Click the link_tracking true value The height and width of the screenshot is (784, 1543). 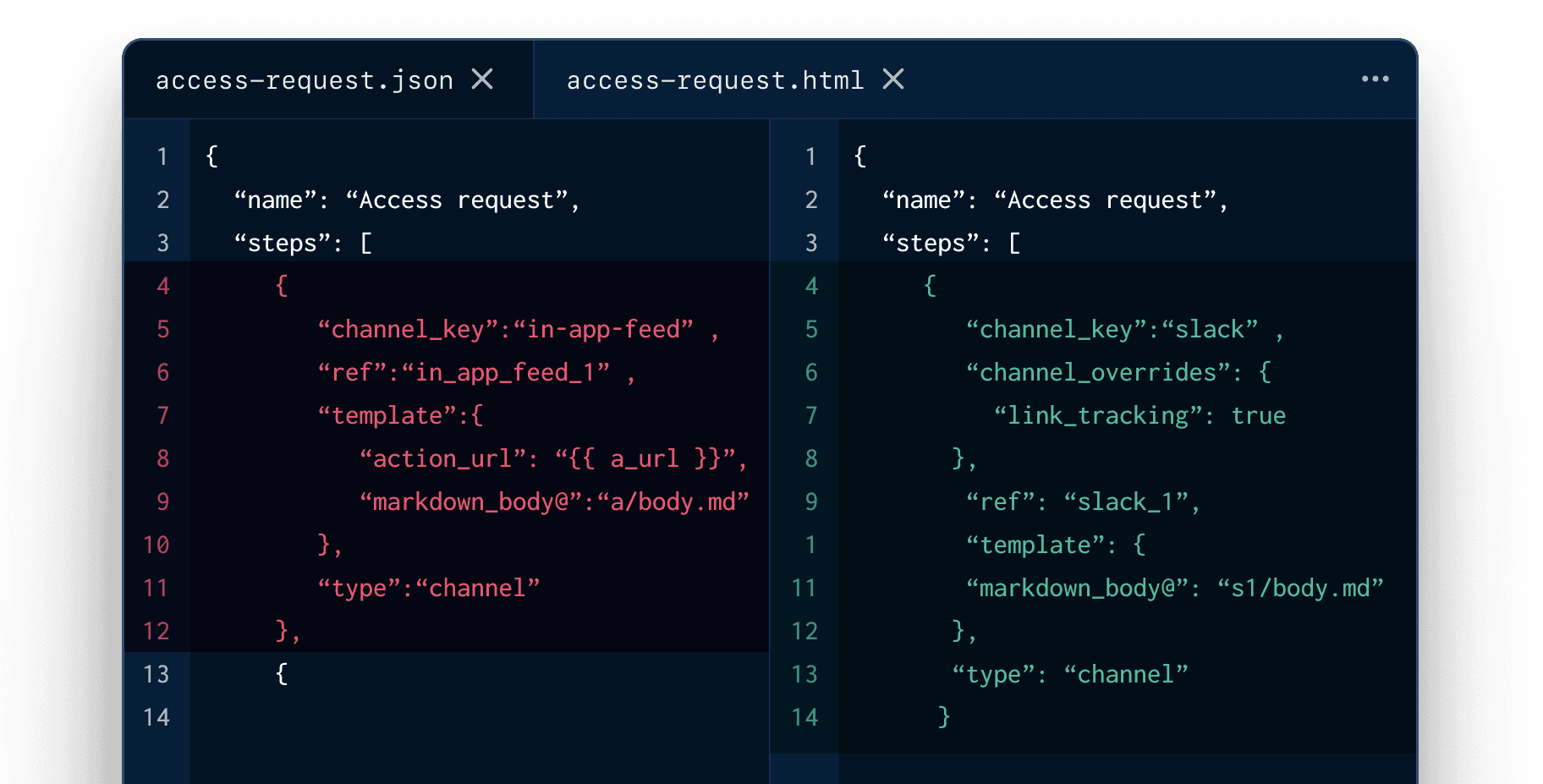[x=1259, y=415]
